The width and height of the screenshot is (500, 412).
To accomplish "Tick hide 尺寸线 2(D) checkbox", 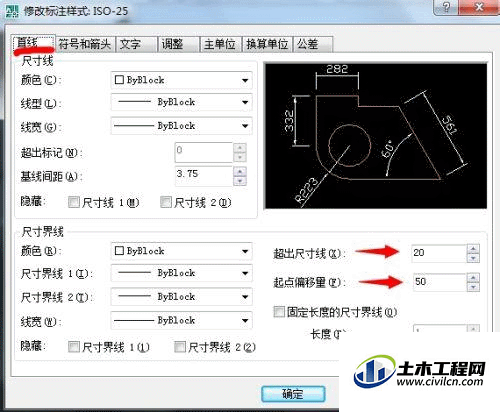I will click(166, 202).
